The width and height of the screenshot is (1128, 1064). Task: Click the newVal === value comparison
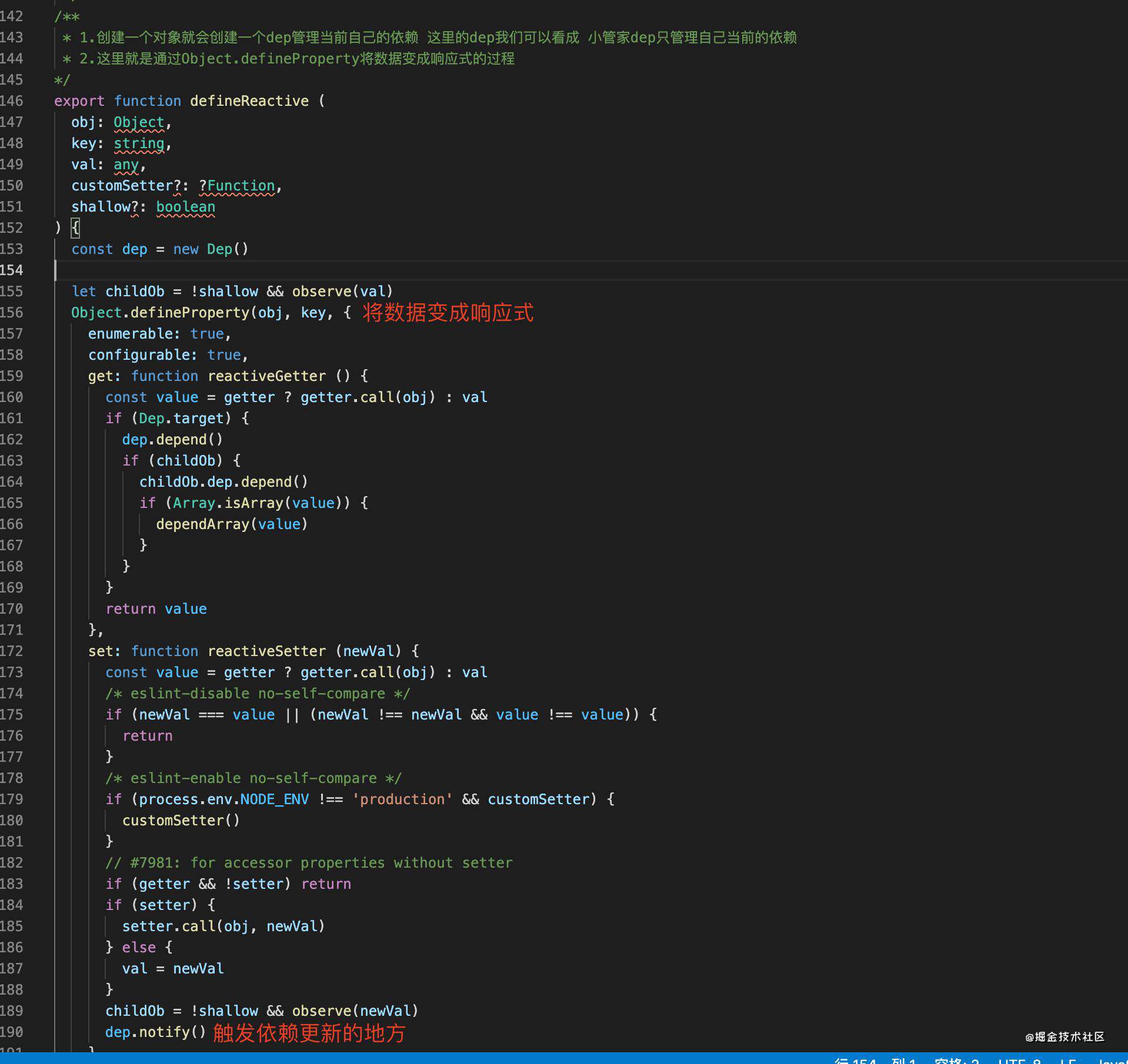pos(207,715)
